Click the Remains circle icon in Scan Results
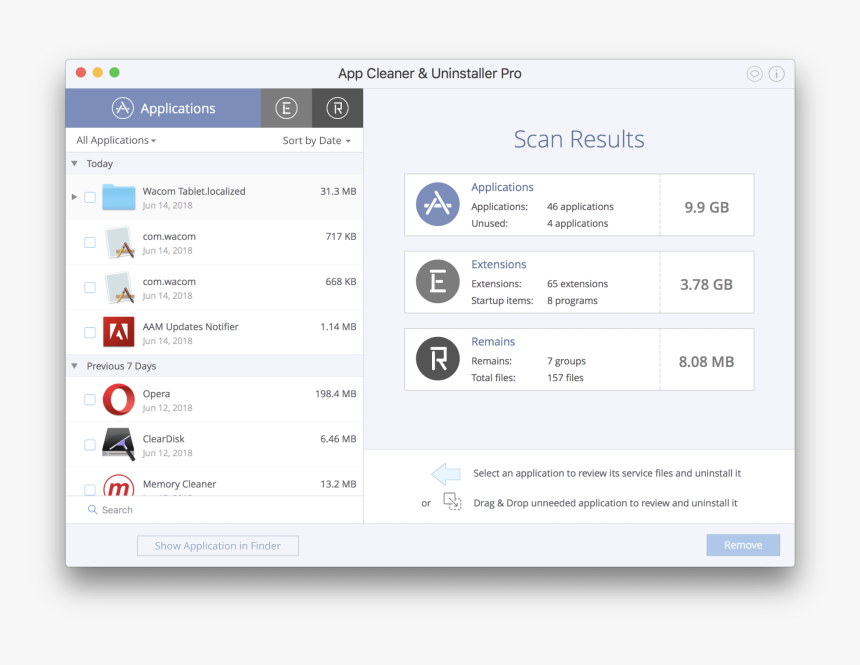The height and width of the screenshot is (665, 860). [438, 359]
